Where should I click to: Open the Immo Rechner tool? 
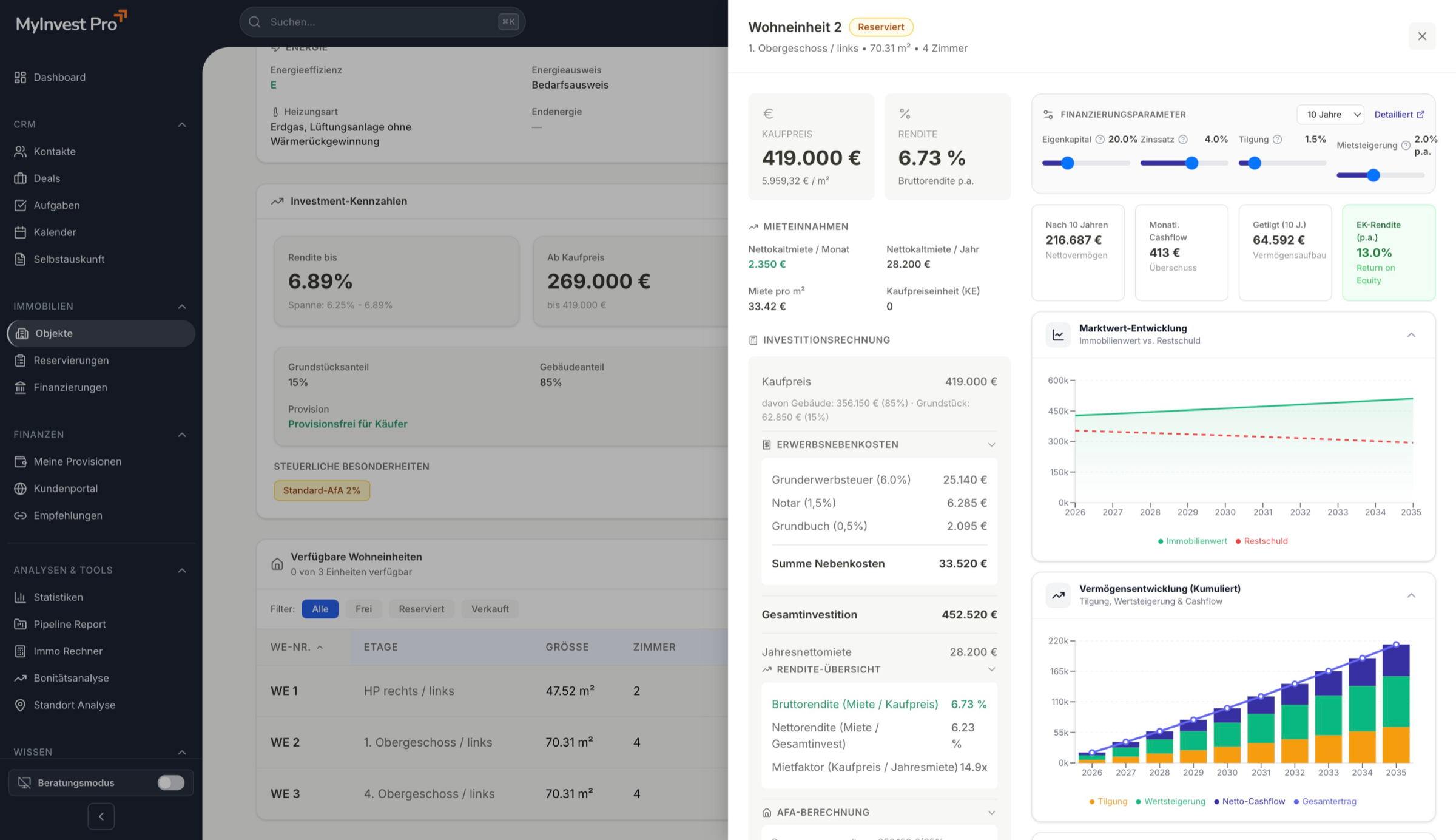pyautogui.click(x=69, y=651)
